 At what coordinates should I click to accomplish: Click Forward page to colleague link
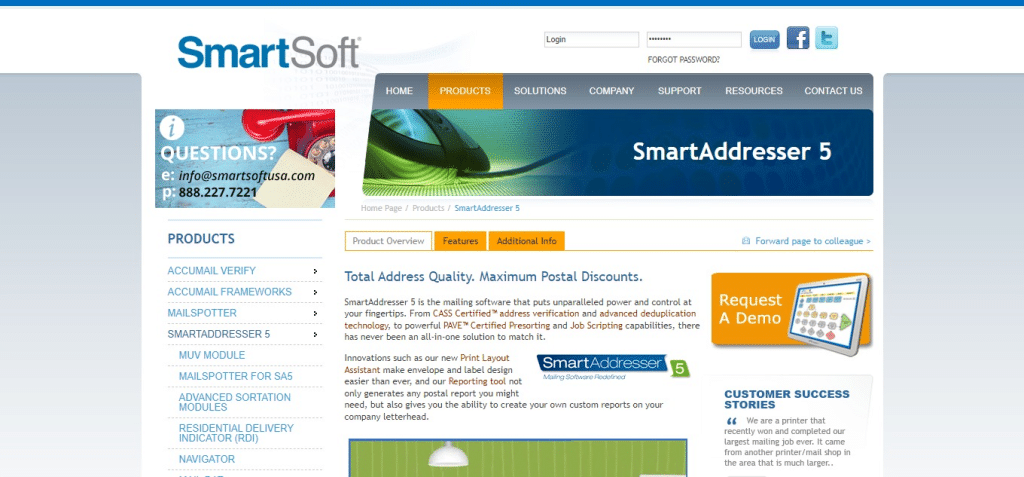click(813, 241)
